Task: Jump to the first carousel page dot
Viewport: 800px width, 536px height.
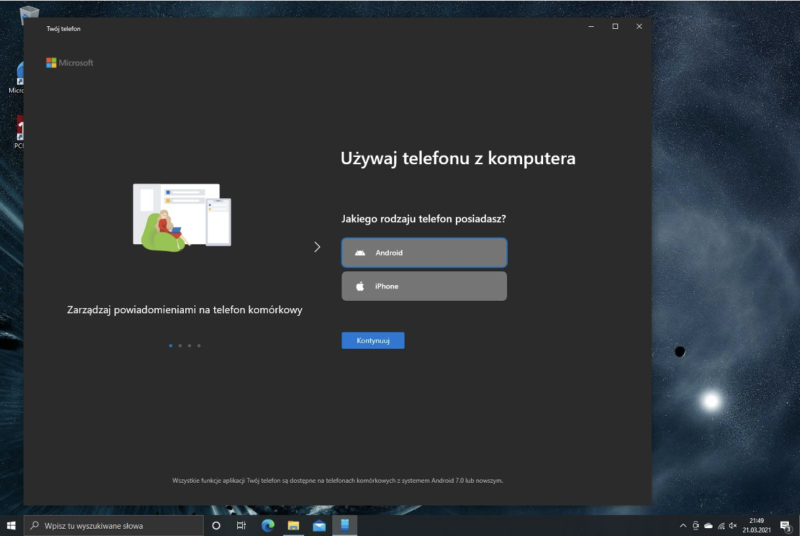Action: [171, 345]
